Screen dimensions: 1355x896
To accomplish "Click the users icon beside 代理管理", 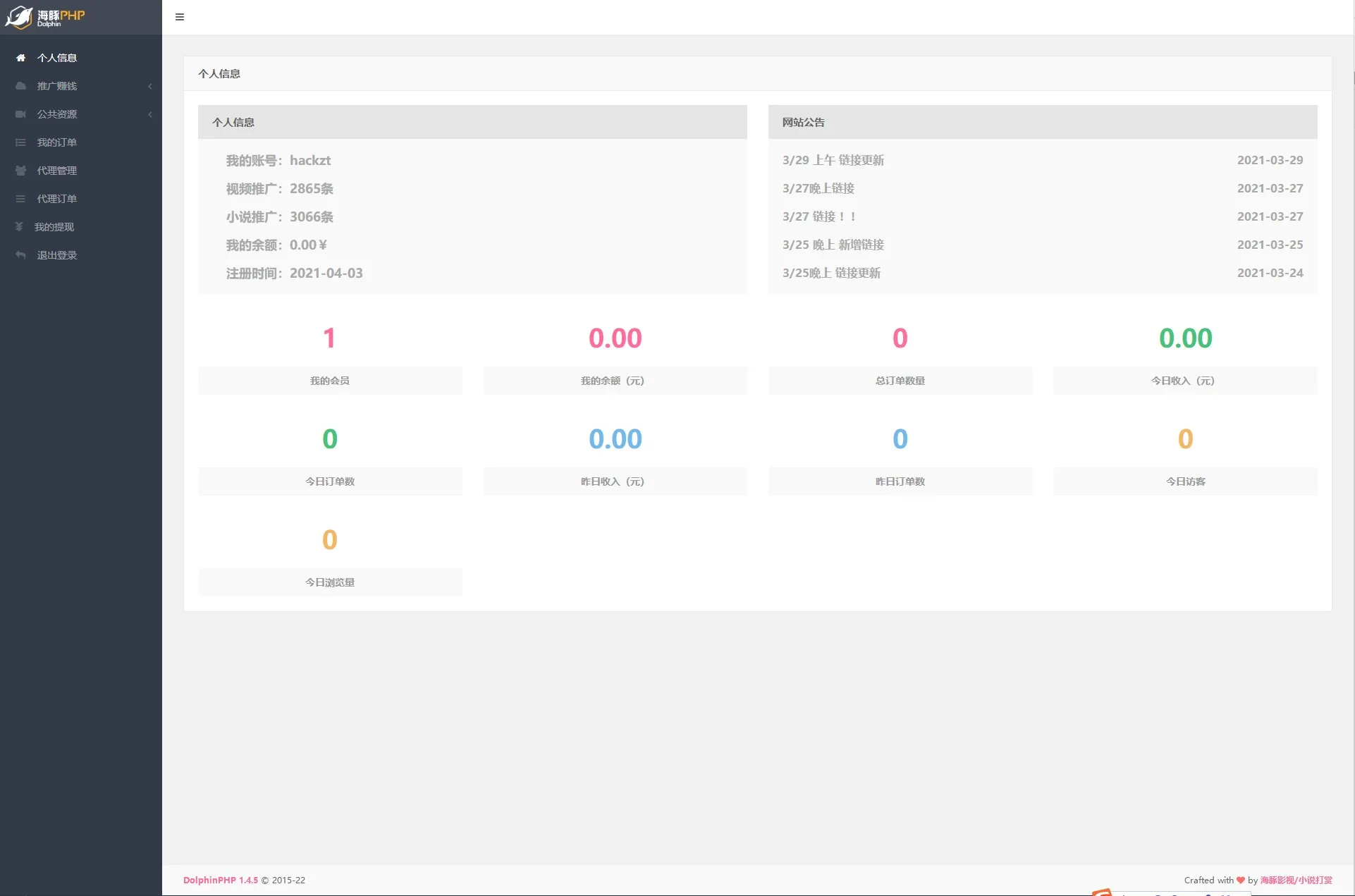I will (20, 171).
